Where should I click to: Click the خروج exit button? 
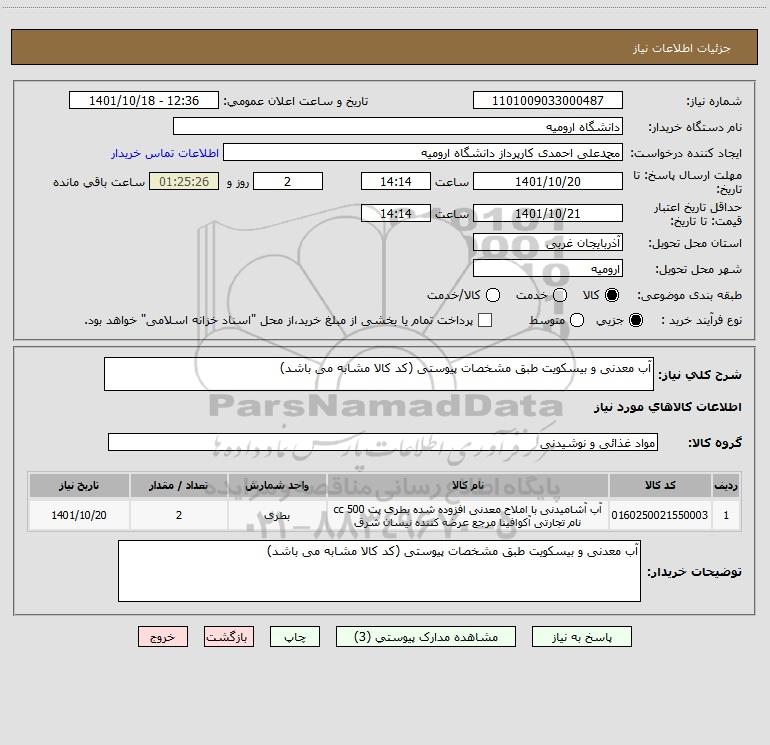point(163,637)
